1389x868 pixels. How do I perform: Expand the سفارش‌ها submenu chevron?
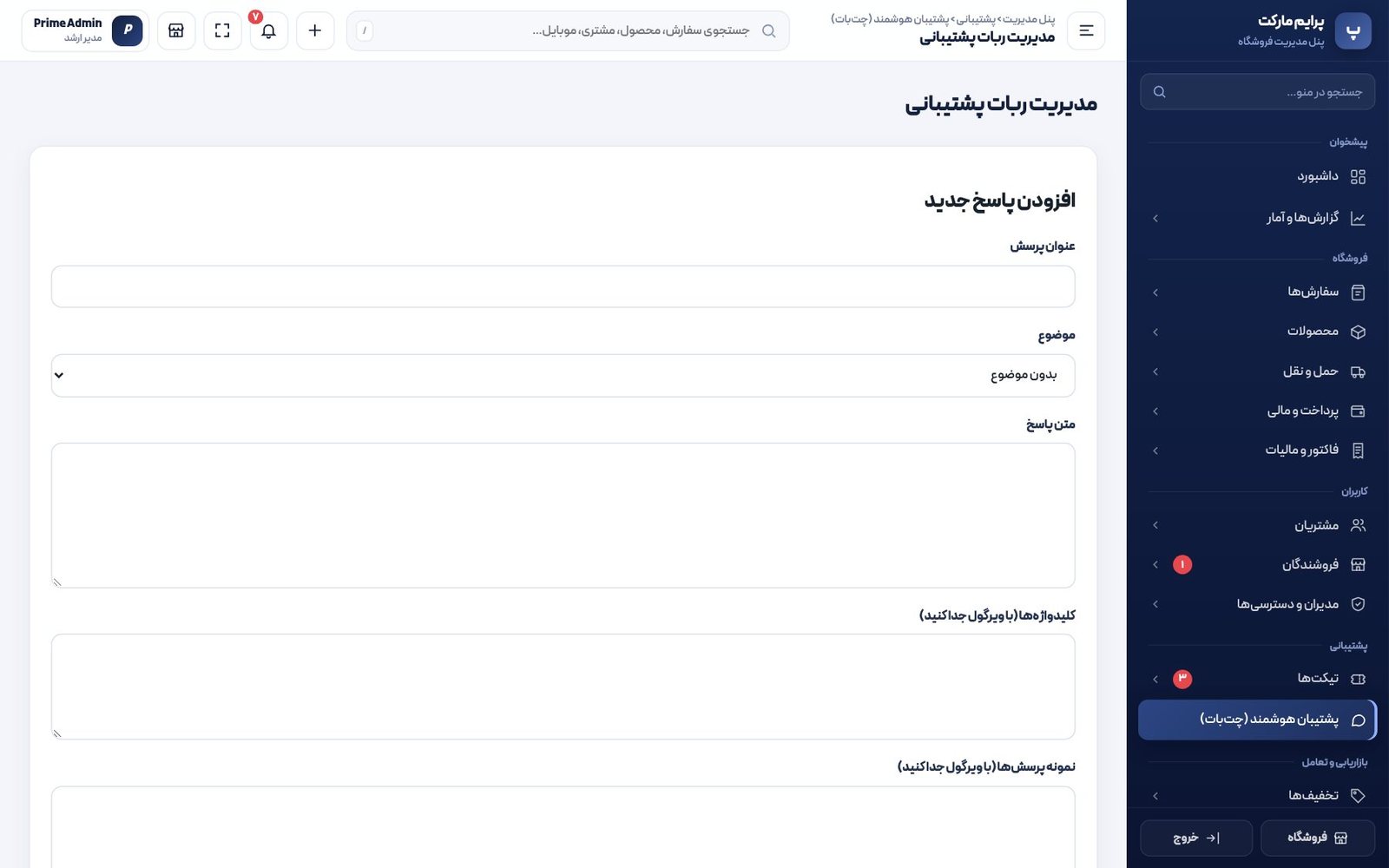click(1155, 293)
